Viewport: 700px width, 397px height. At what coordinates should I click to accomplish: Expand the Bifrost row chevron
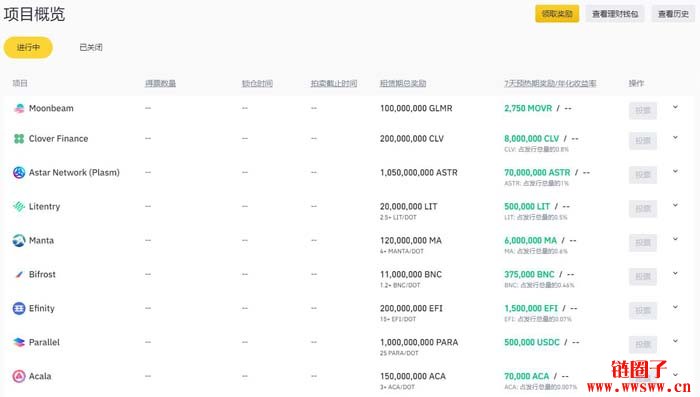675,273
